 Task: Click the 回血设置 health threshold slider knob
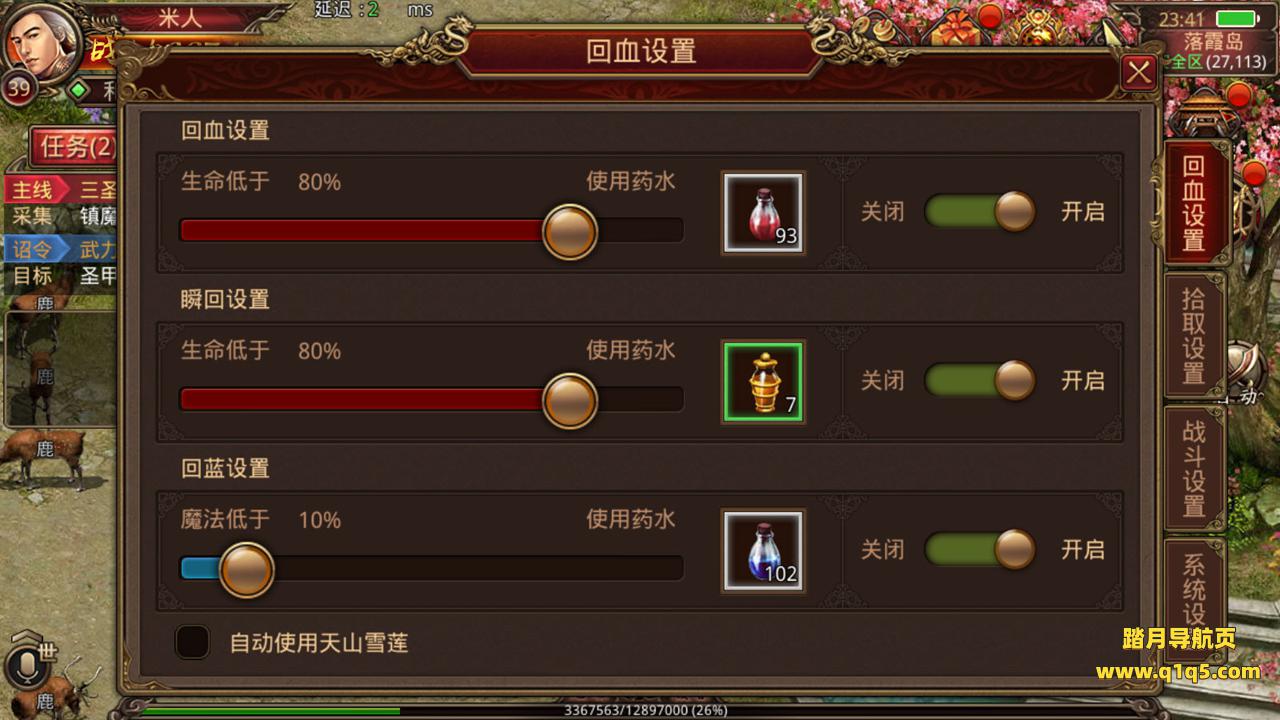[x=570, y=231]
